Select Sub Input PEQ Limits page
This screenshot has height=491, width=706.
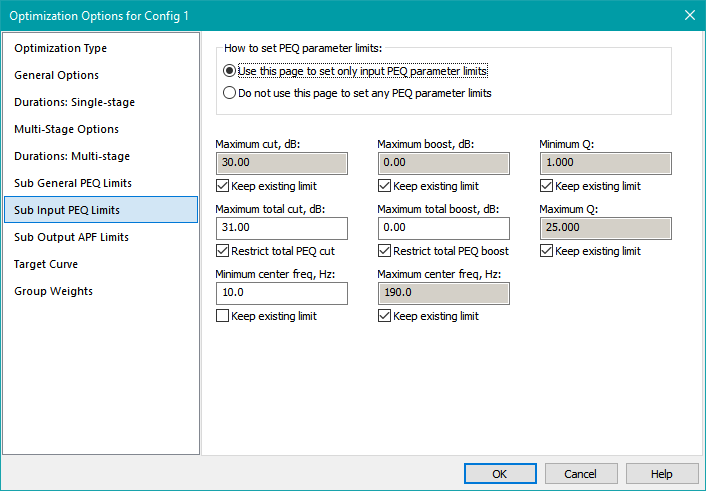(101, 210)
